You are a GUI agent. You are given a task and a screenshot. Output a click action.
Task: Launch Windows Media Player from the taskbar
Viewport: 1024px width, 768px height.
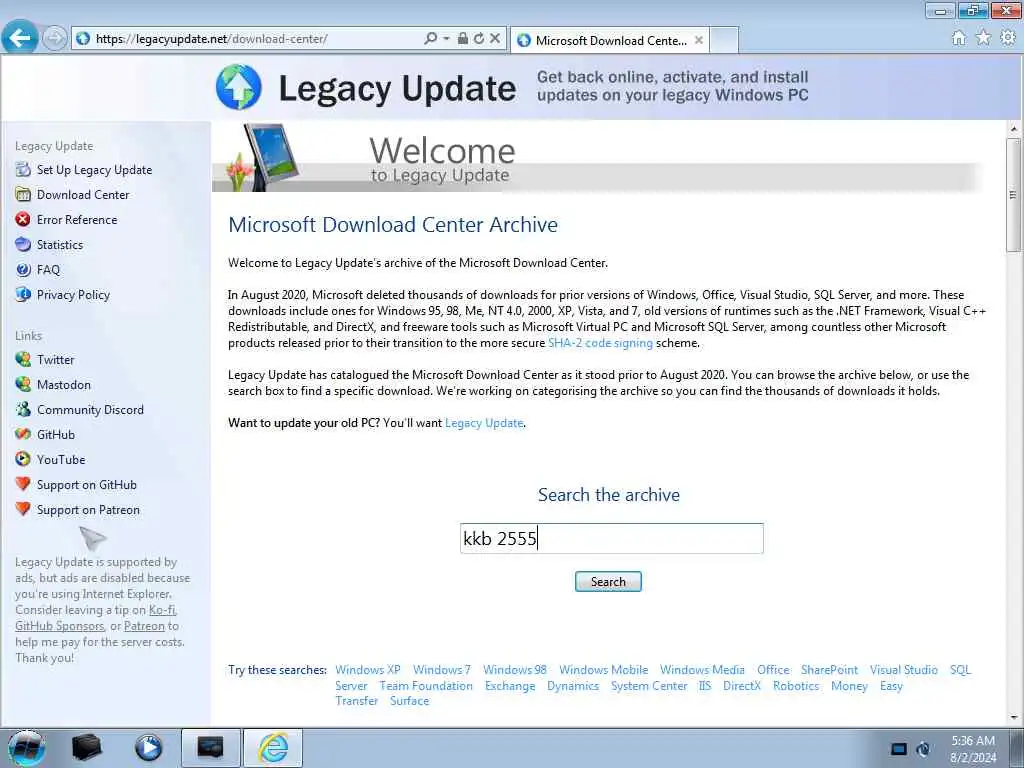148,748
